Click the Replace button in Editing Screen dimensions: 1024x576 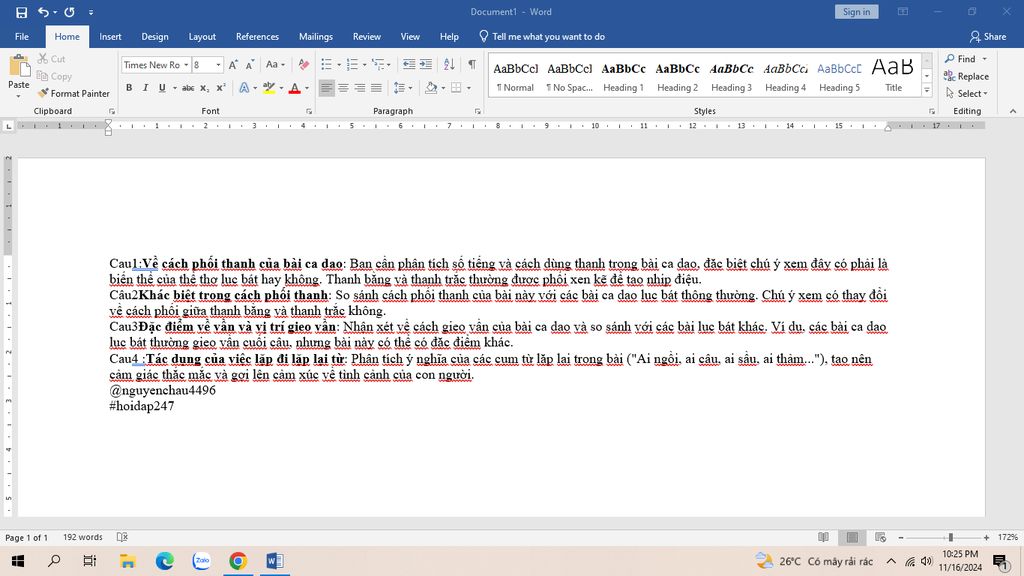[966, 76]
